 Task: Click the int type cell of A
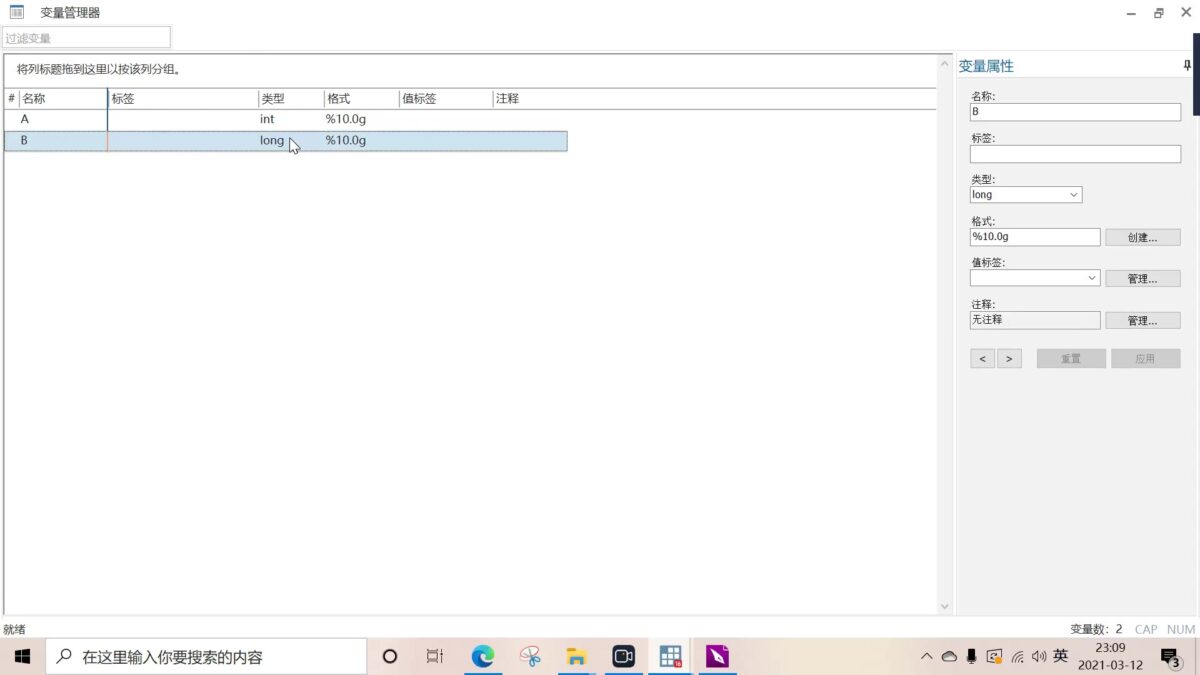coord(267,119)
